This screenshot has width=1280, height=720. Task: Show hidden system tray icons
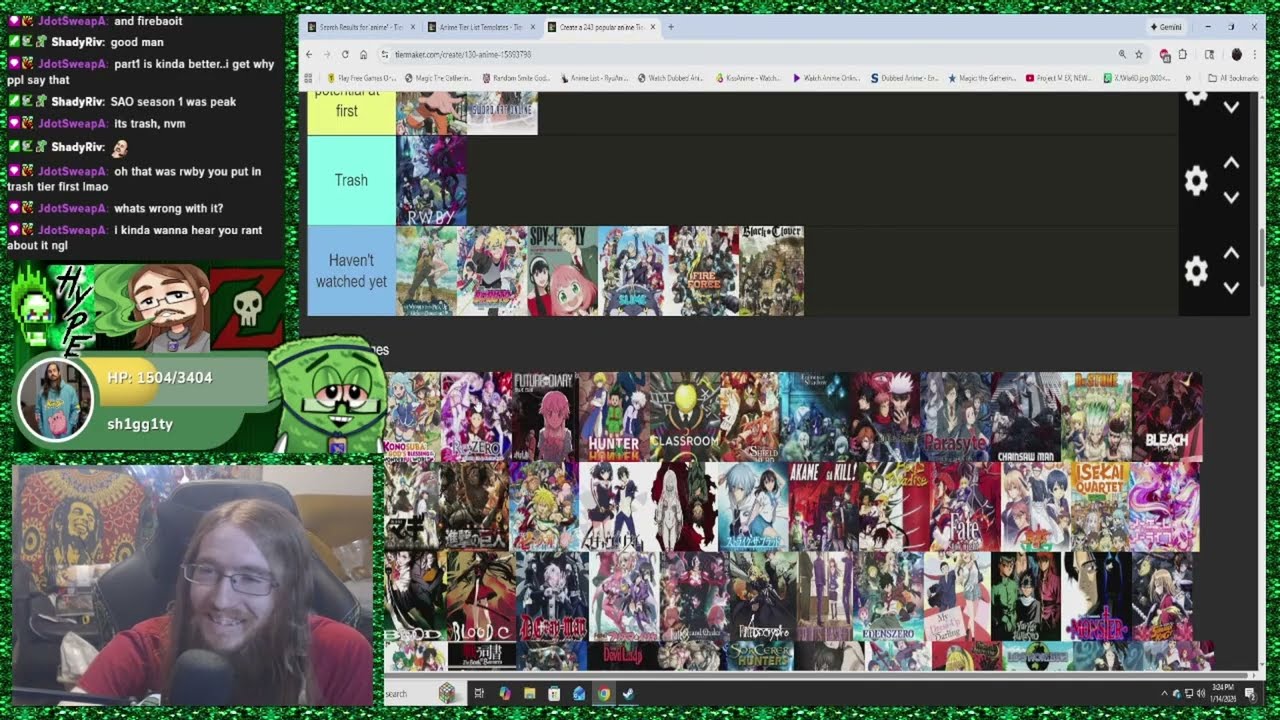[1164, 693]
